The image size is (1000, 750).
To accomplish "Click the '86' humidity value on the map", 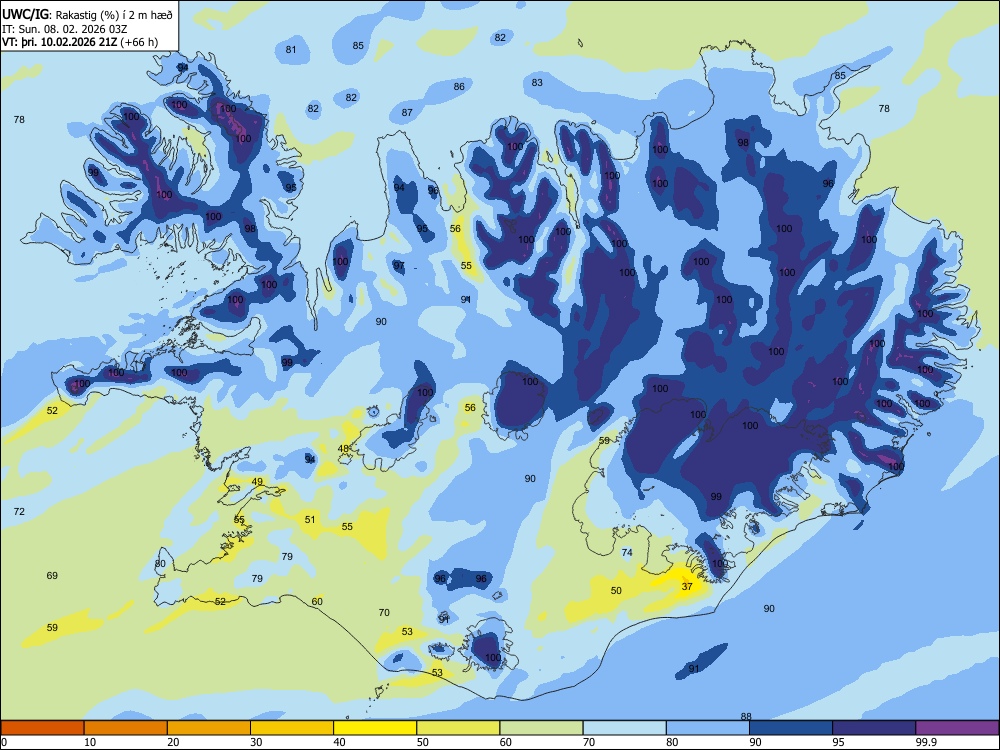I will click(x=459, y=87).
